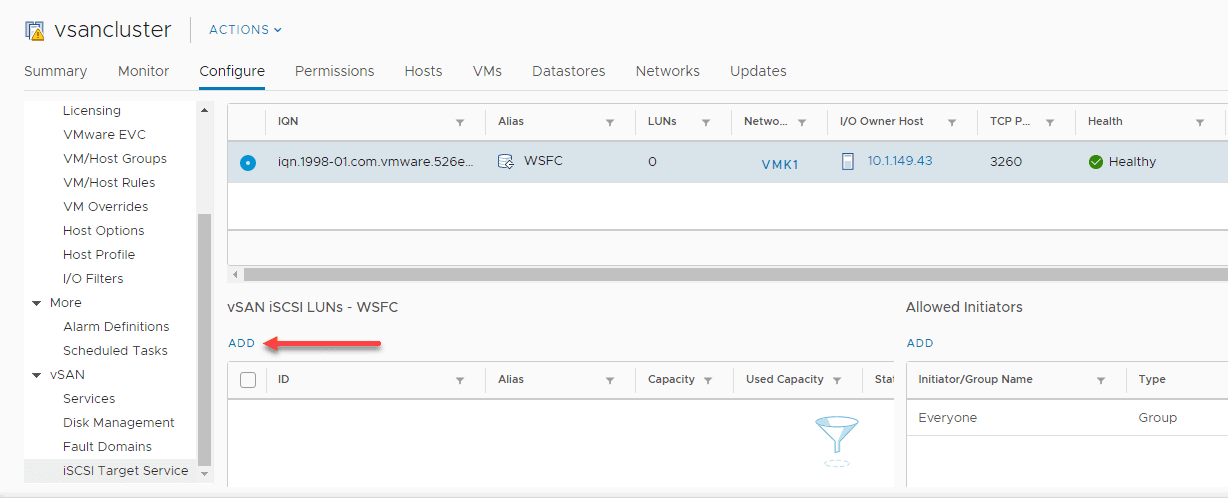Image resolution: width=1228 pixels, height=500 pixels.
Task: Collapse the vSAN section in sidebar
Action: tap(37, 375)
